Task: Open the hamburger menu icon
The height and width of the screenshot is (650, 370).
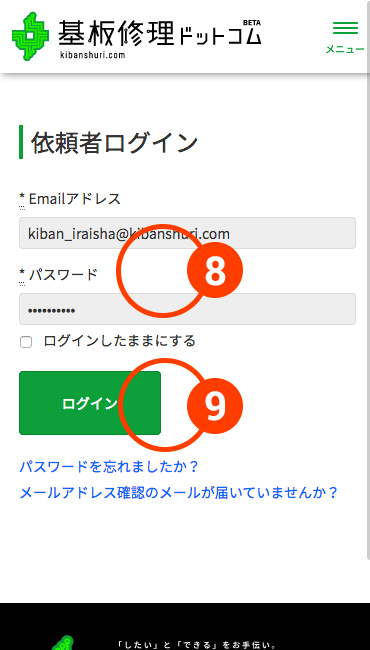Action: (345, 28)
